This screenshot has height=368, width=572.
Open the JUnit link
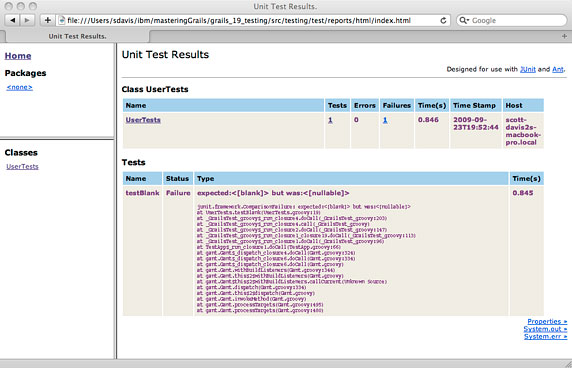click(527, 69)
